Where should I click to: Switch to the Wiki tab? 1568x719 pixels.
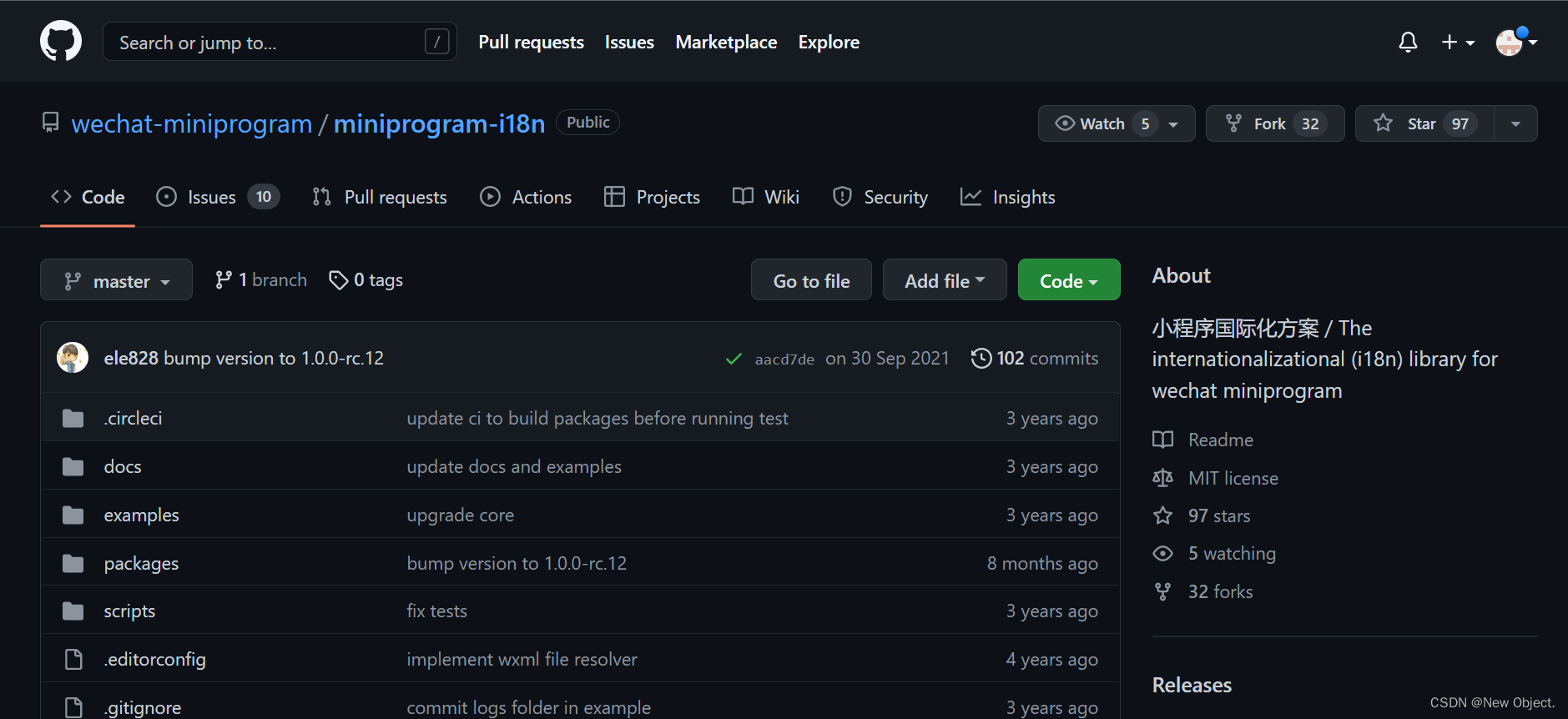pos(766,197)
